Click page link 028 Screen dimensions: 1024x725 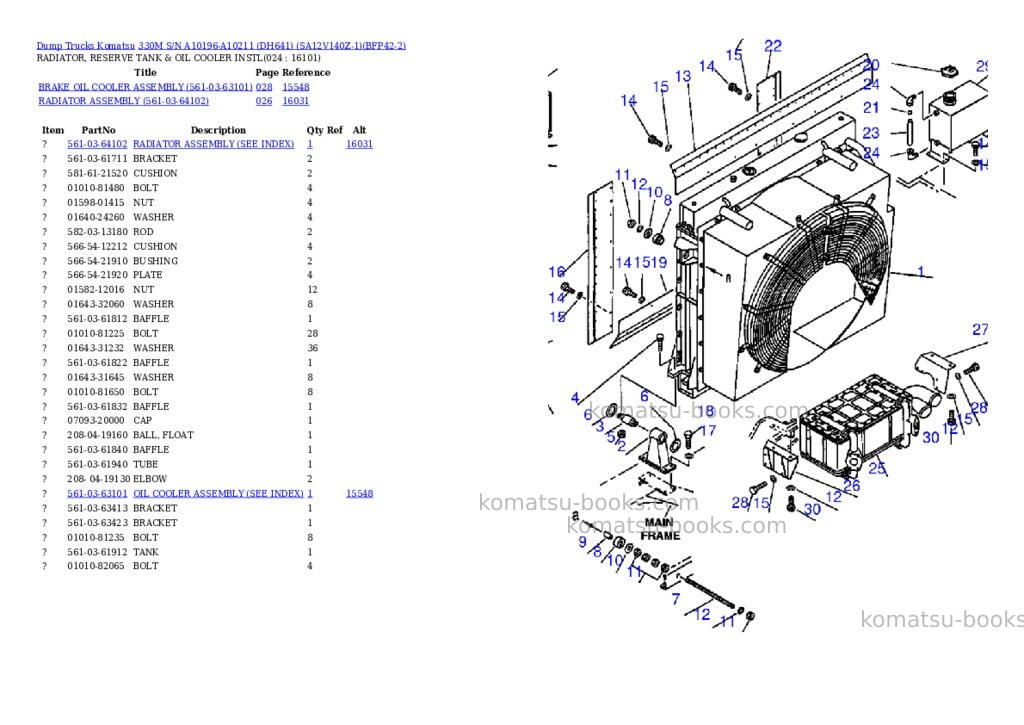point(264,87)
